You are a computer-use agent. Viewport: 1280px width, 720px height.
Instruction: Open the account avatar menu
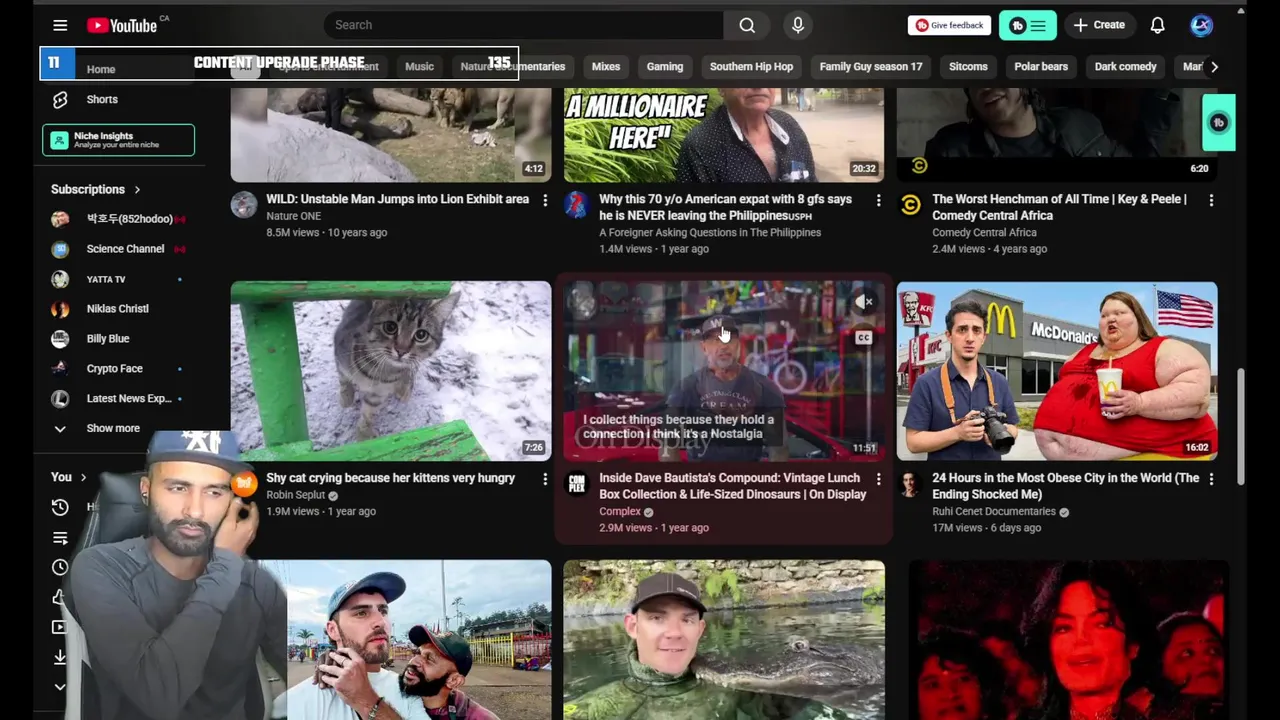point(1201,25)
